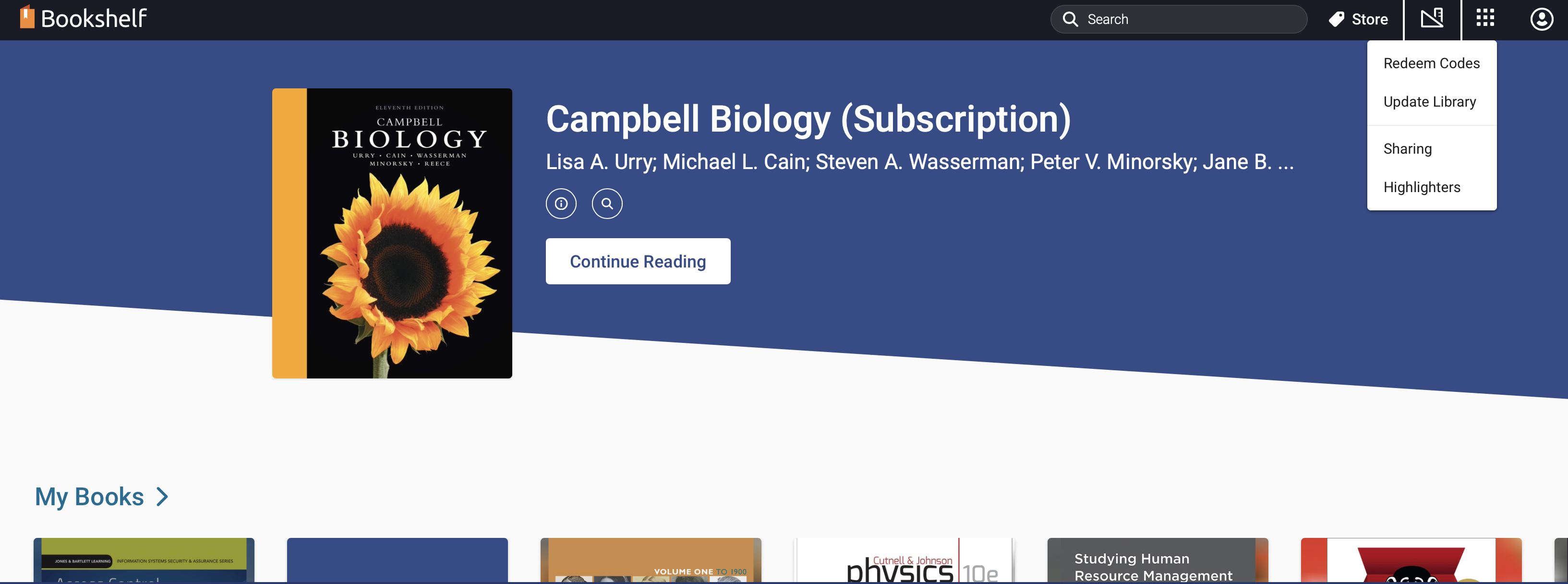
Task: Click the search-in-book magnifier icon
Action: (607, 204)
